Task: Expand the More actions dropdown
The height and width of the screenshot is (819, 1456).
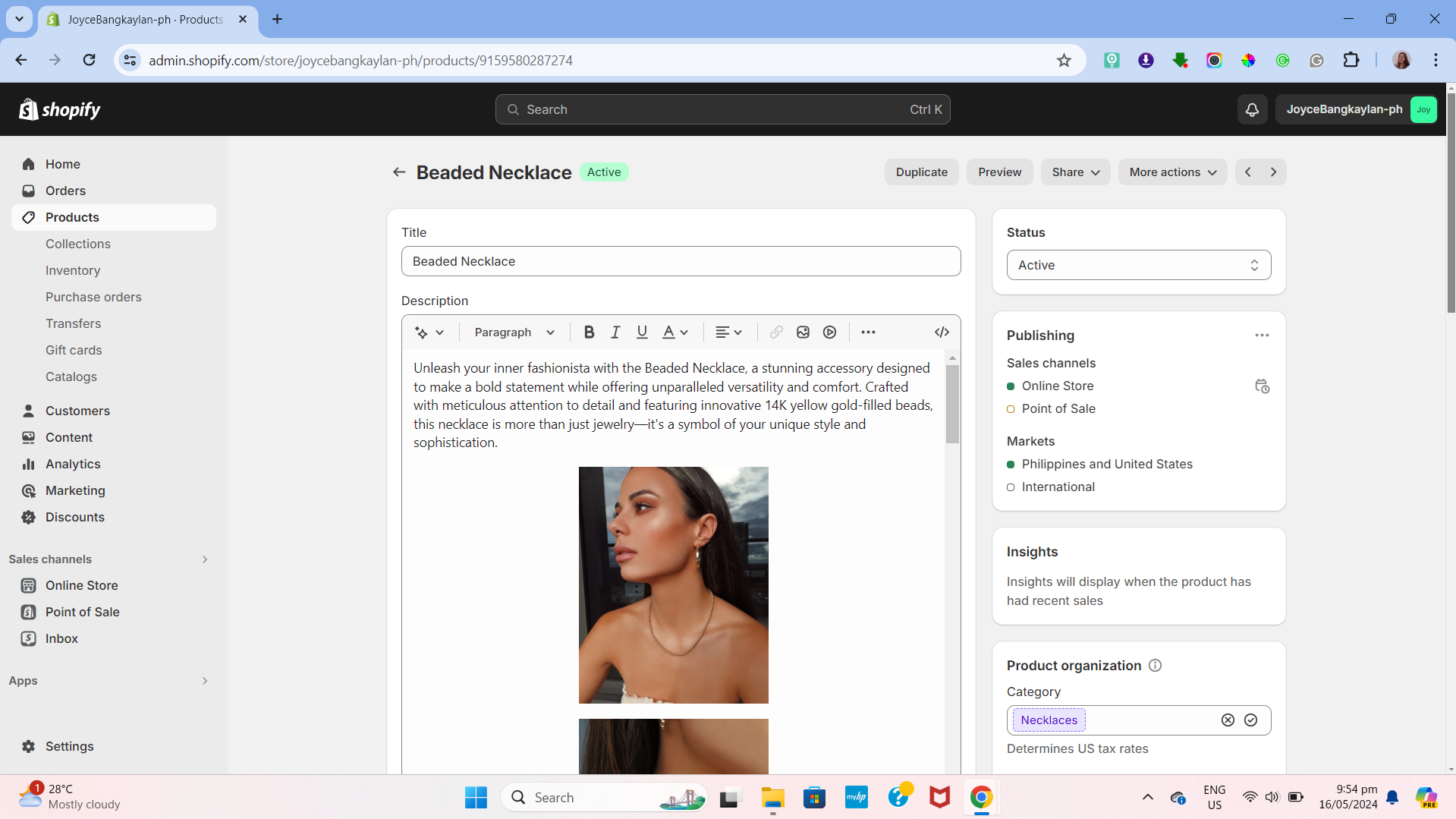Action: coord(1172,172)
